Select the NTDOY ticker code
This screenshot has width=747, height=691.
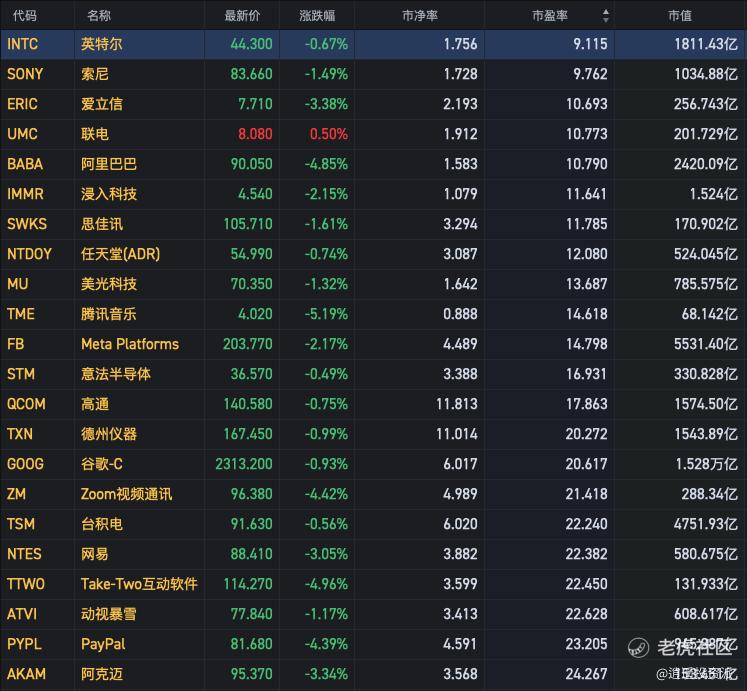tap(29, 254)
